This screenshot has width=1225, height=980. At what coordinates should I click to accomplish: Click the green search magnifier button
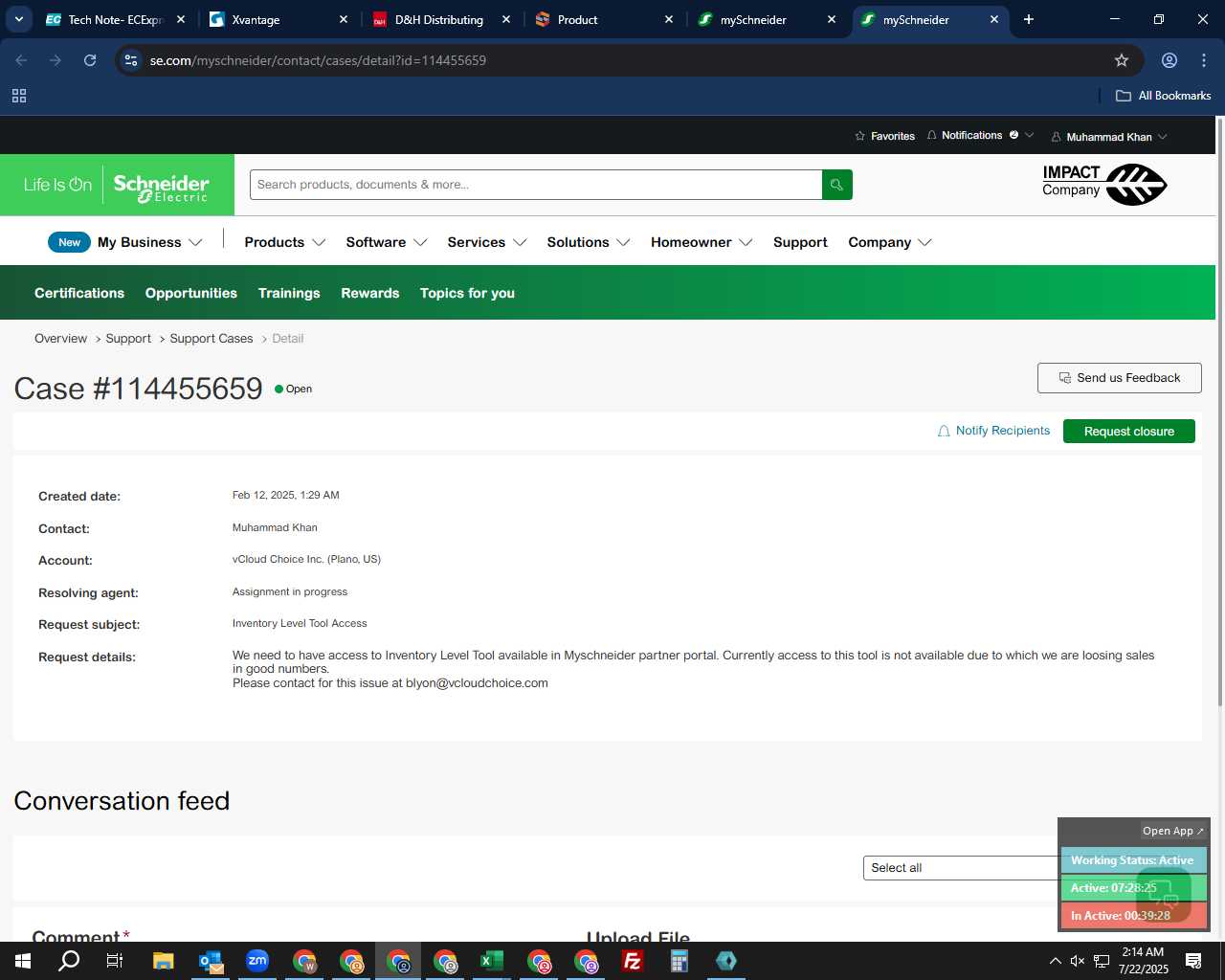836,185
